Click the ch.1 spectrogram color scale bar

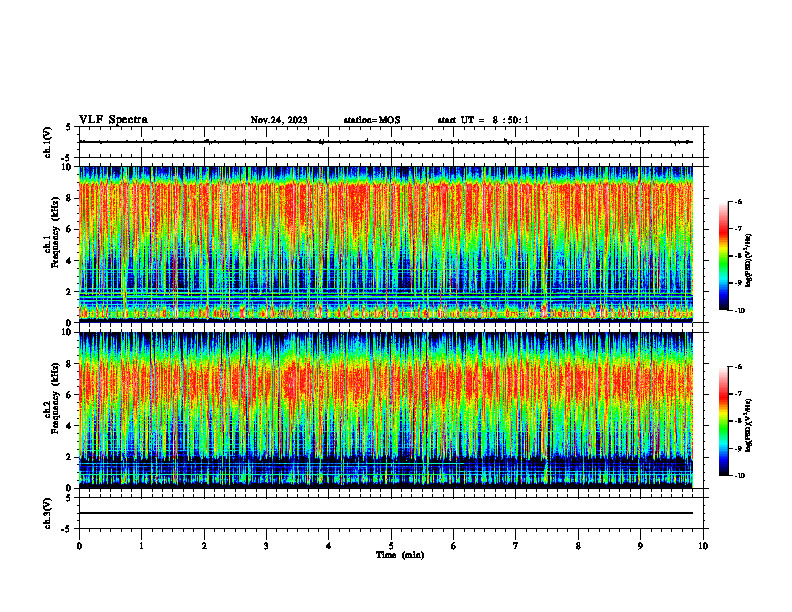pyautogui.click(x=724, y=256)
